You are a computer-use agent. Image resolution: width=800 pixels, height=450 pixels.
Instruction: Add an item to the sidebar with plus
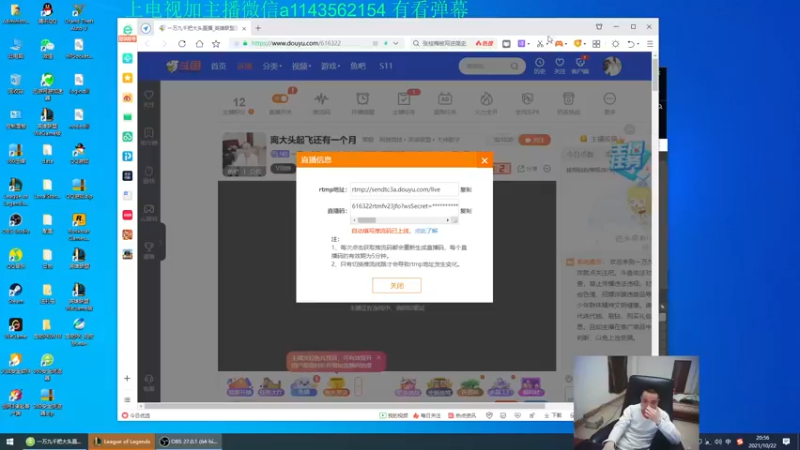(x=127, y=379)
